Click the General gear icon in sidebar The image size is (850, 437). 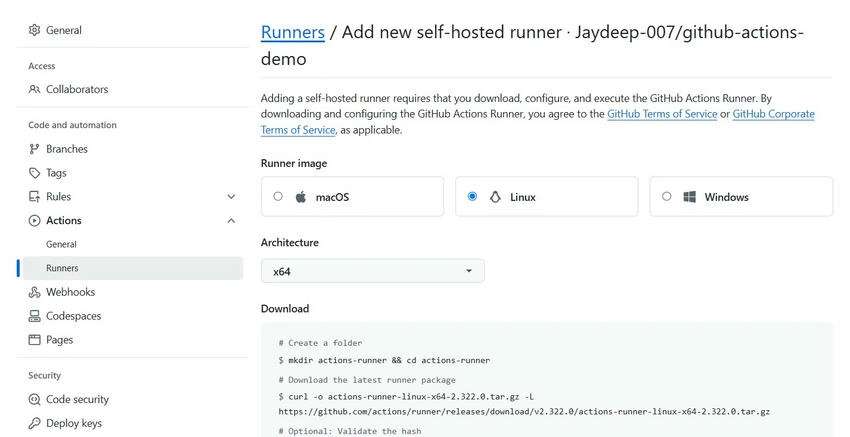tap(34, 30)
